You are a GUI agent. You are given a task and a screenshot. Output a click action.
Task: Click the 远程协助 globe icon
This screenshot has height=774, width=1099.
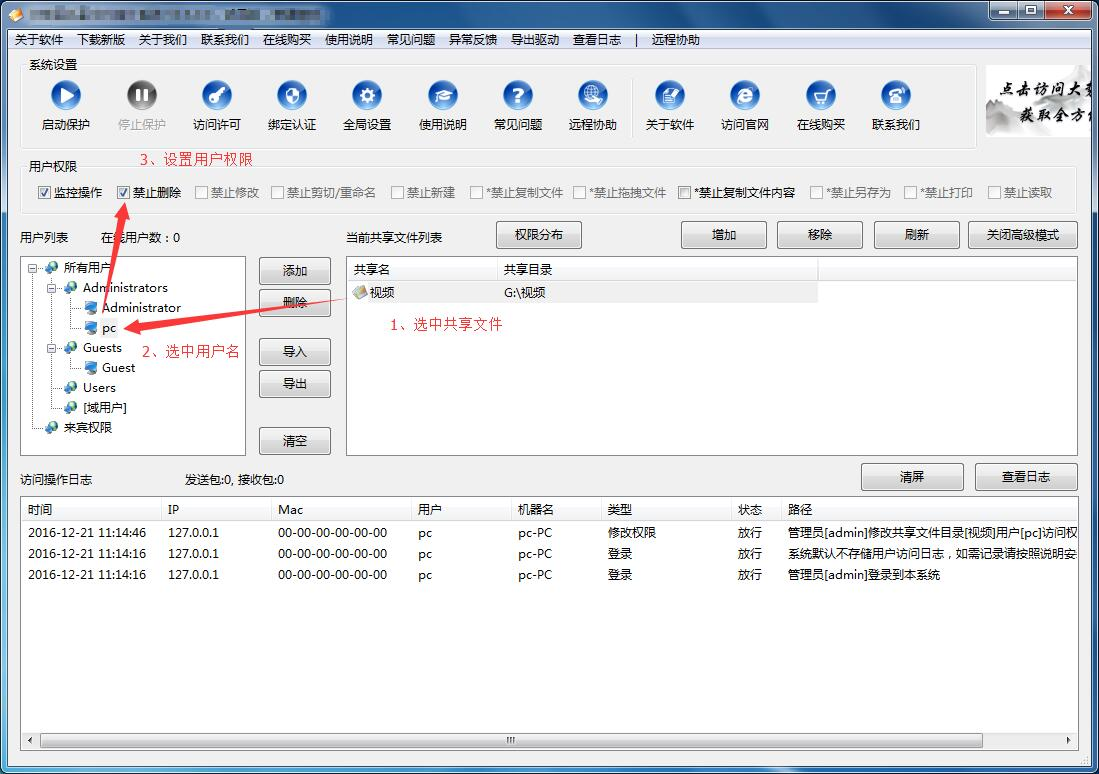593,96
